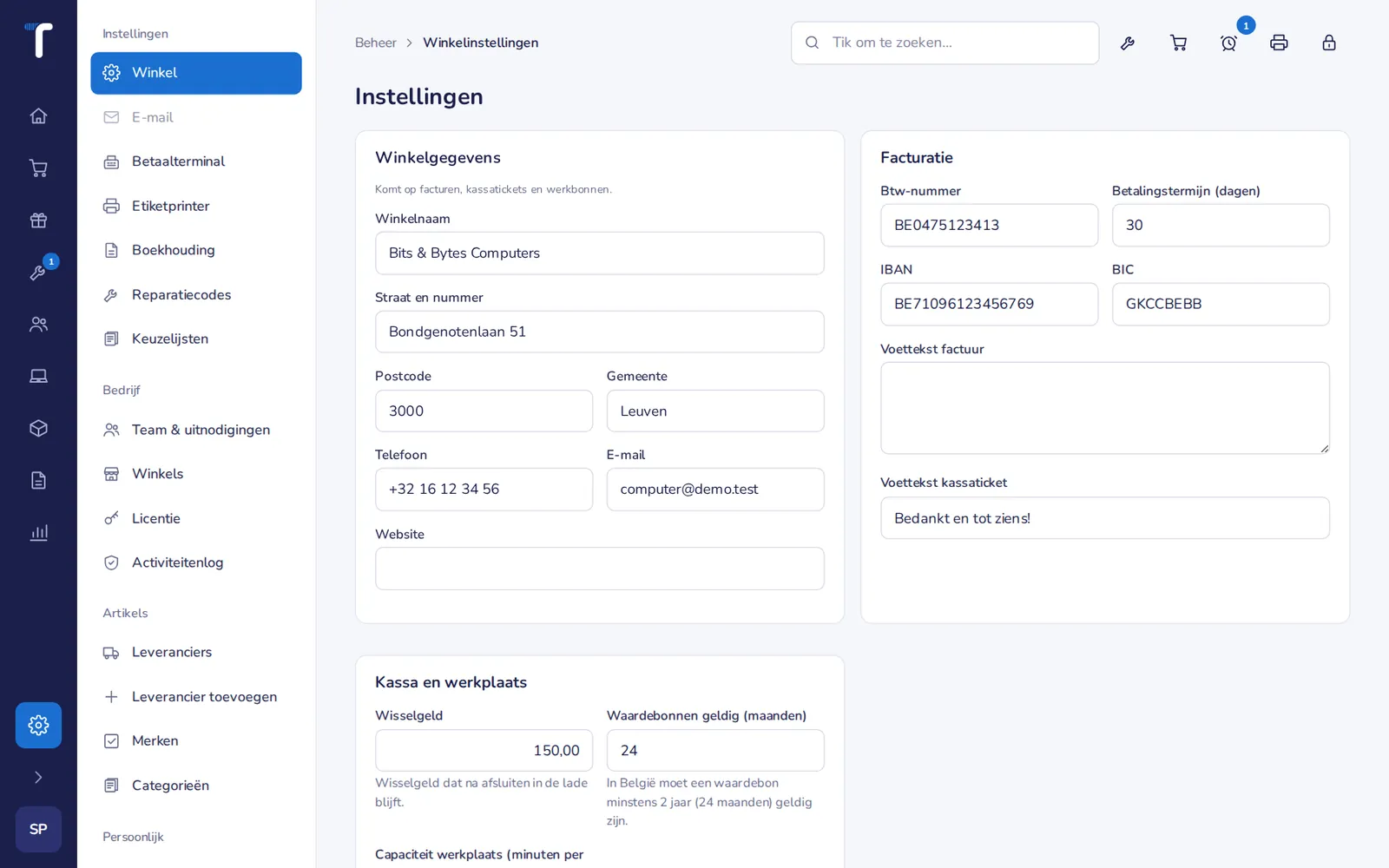Open the Licentie menu item
Viewport: 1389px width, 868px height.
point(196,518)
